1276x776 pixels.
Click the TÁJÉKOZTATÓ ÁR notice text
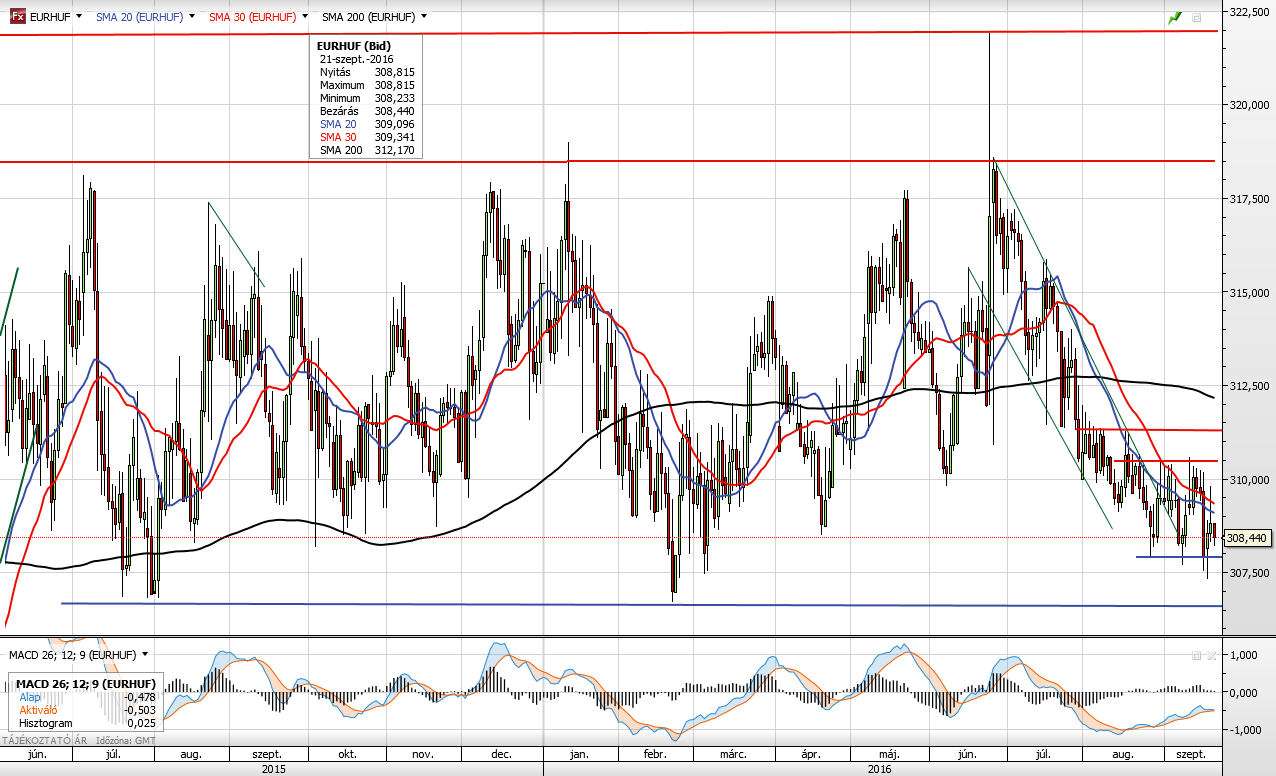point(43,740)
